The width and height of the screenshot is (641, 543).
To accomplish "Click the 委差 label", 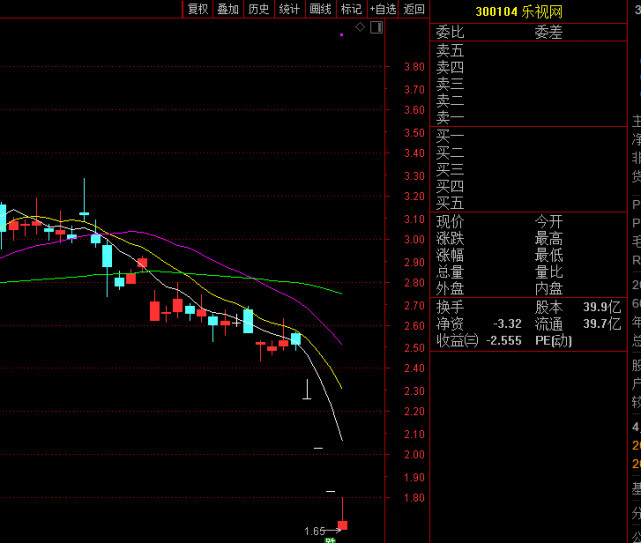I will (549, 32).
